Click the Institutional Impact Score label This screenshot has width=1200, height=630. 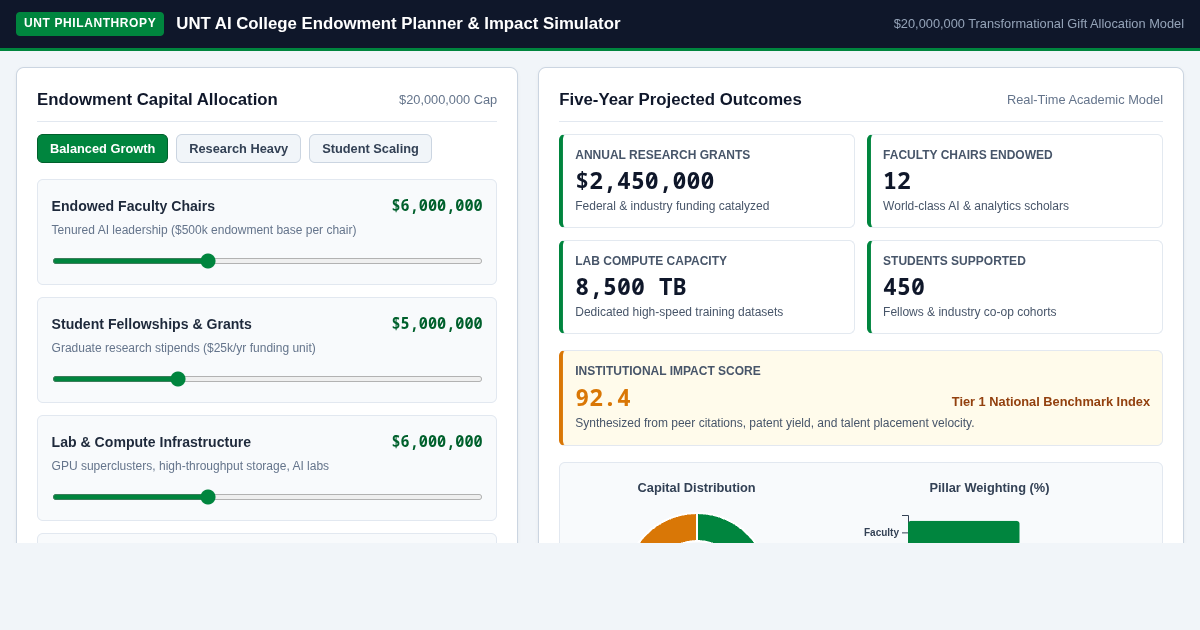668,371
